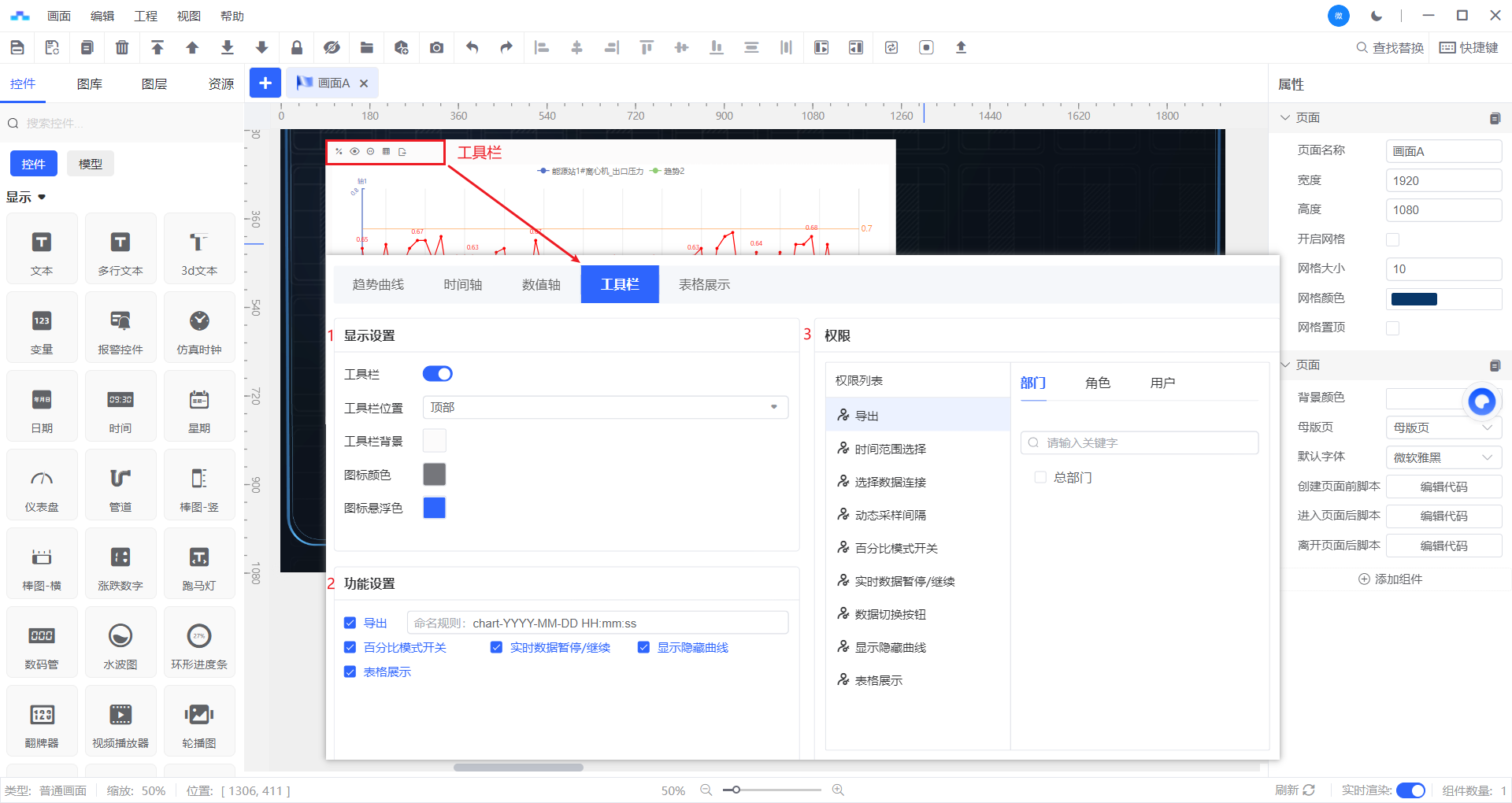
Task: Turn off the toolbar (工具栏) switch
Action: click(438, 374)
